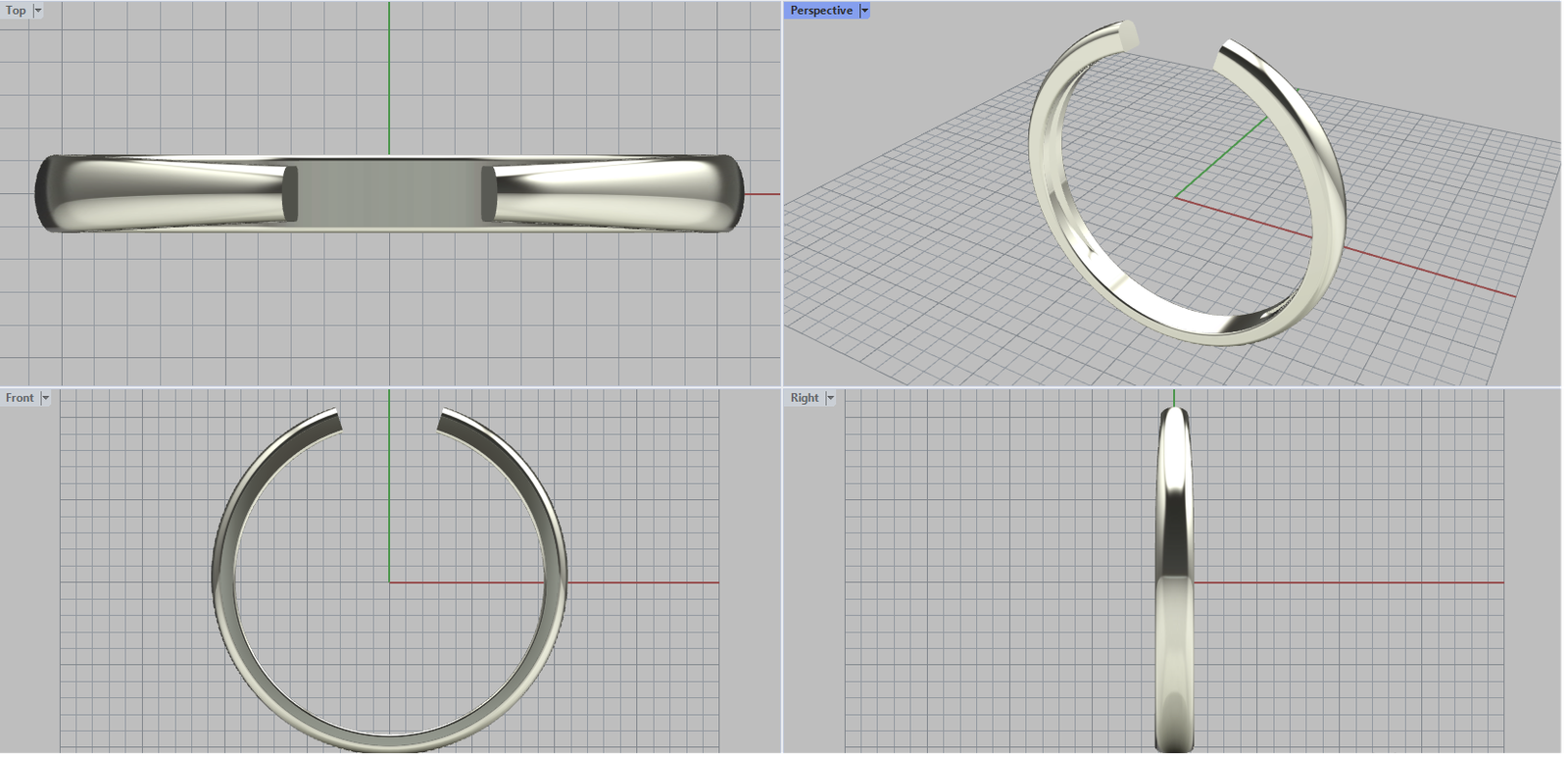Open the Front viewport dropdown arrow menu
The height and width of the screenshot is (757, 1568).
click(45, 398)
